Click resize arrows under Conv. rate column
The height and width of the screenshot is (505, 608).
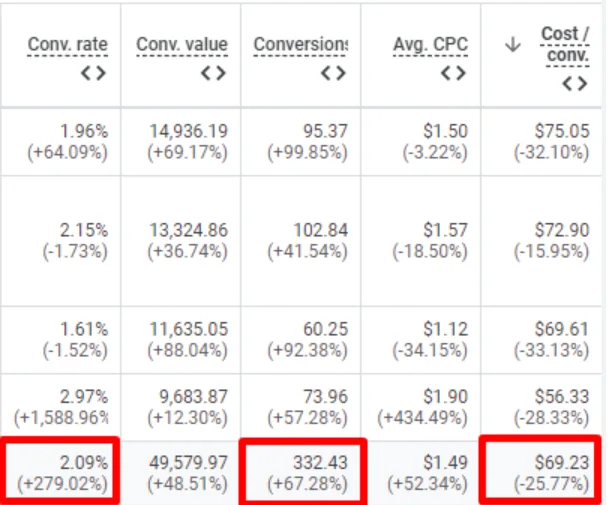tap(94, 72)
